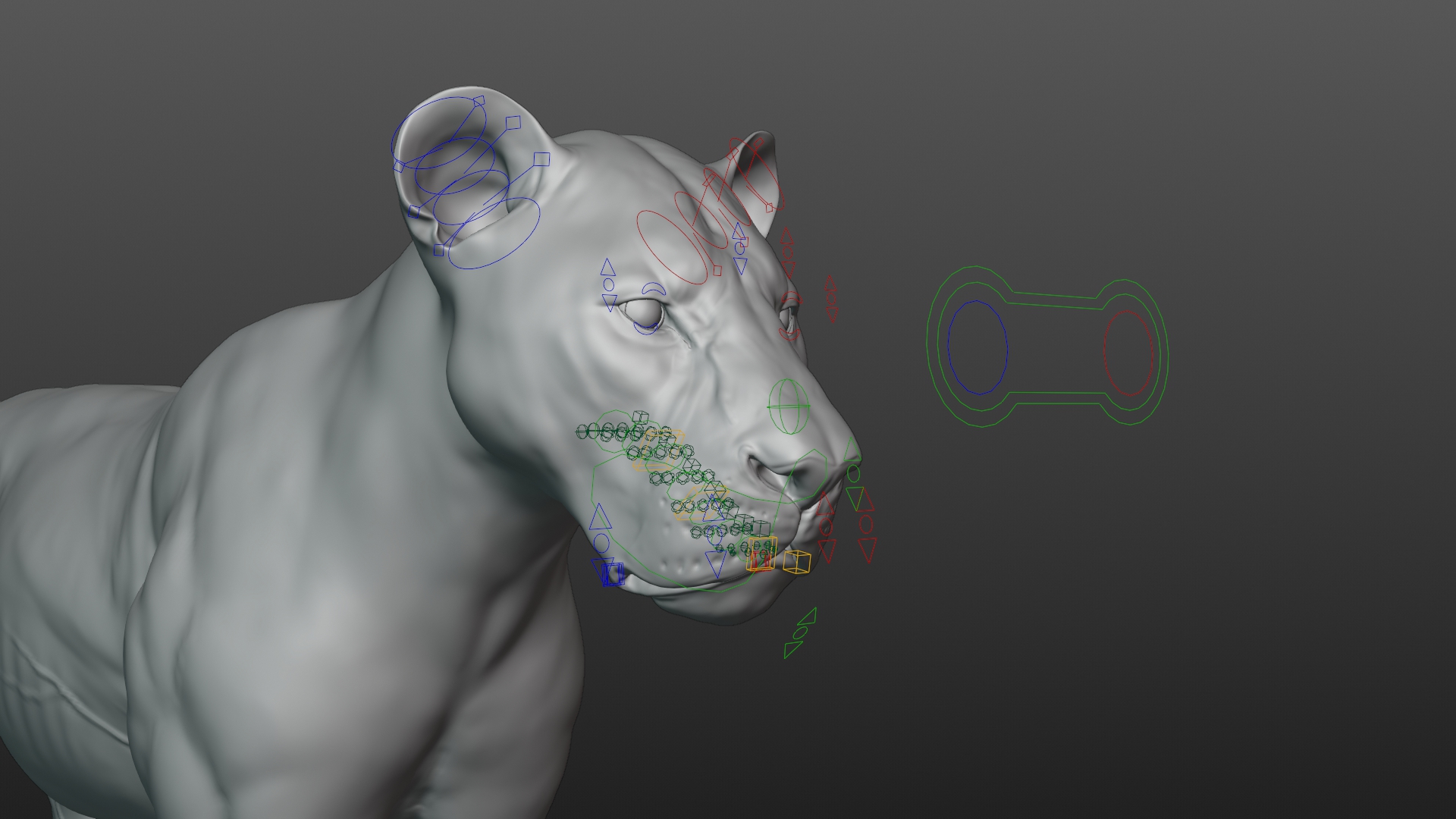The width and height of the screenshot is (1456, 819).
Task: Select topmost blue square handle on left ear
Action: [x=479, y=101]
